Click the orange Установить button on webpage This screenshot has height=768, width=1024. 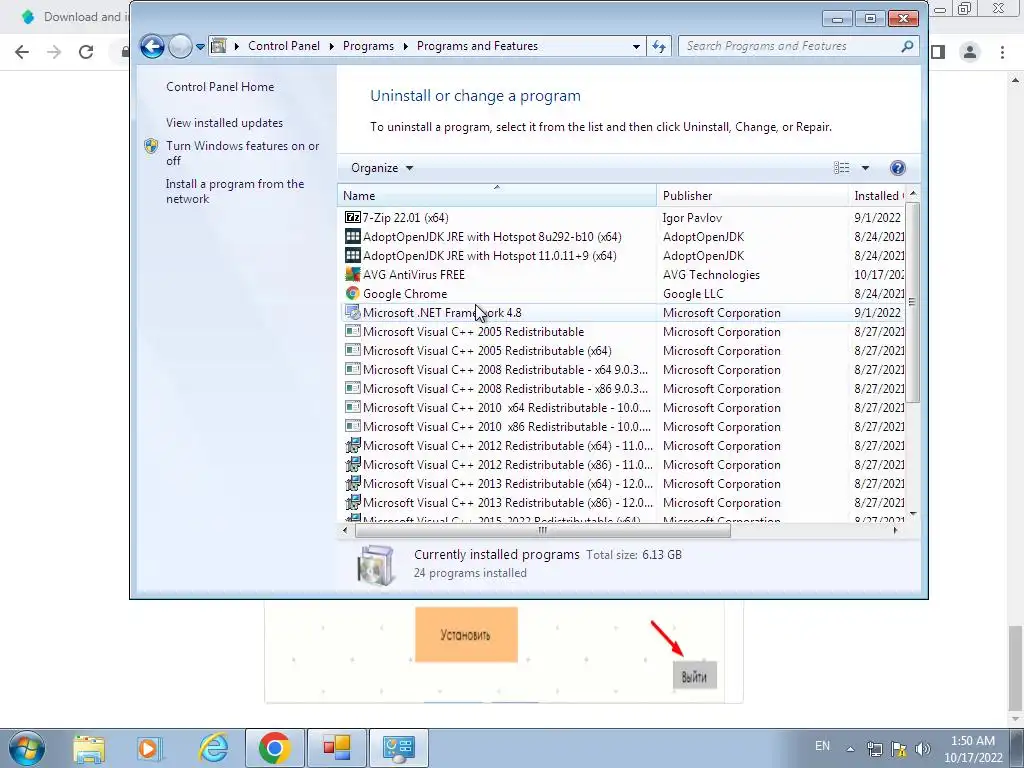[x=466, y=634]
